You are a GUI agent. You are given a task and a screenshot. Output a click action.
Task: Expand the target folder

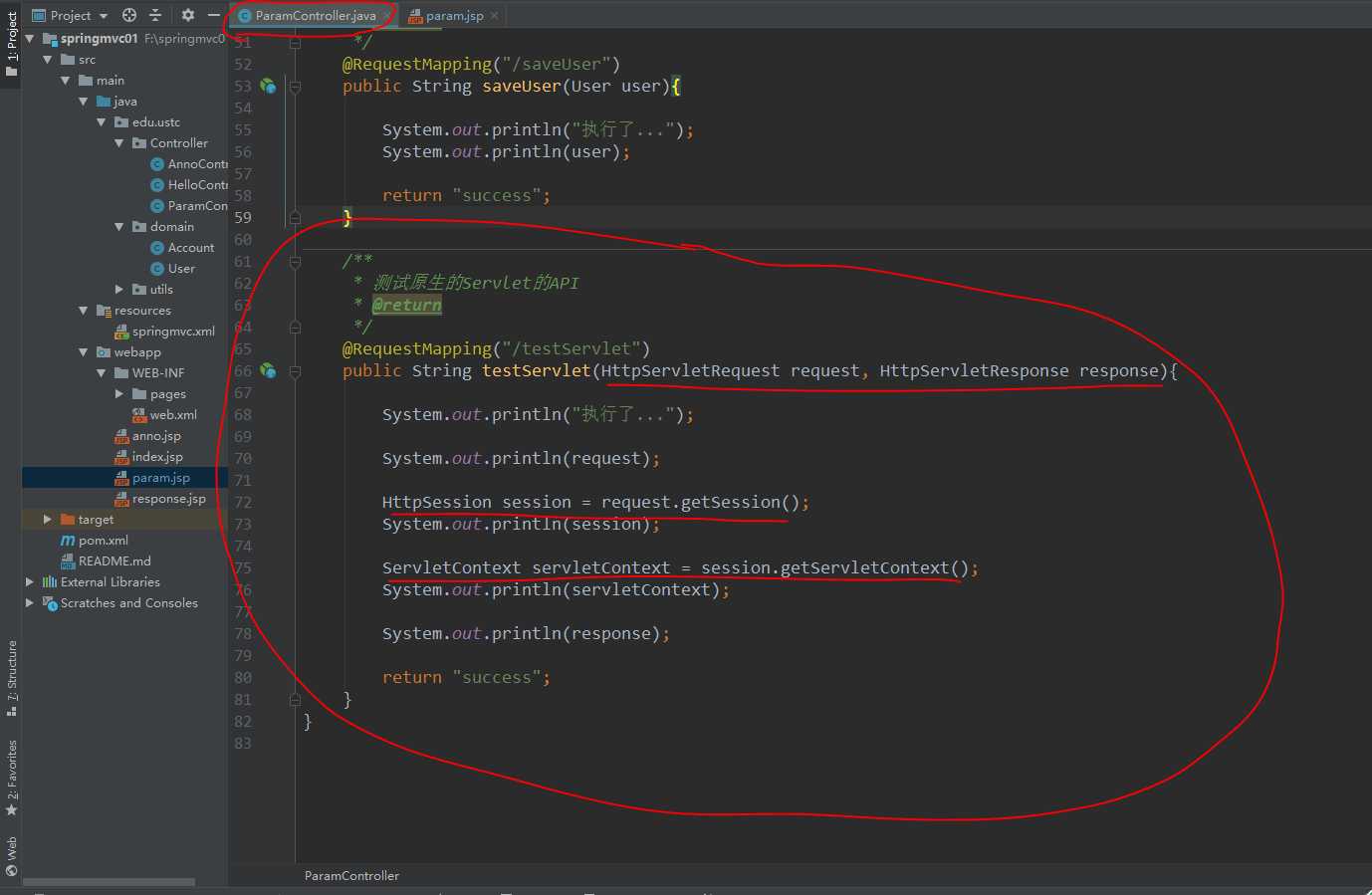[x=48, y=519]
